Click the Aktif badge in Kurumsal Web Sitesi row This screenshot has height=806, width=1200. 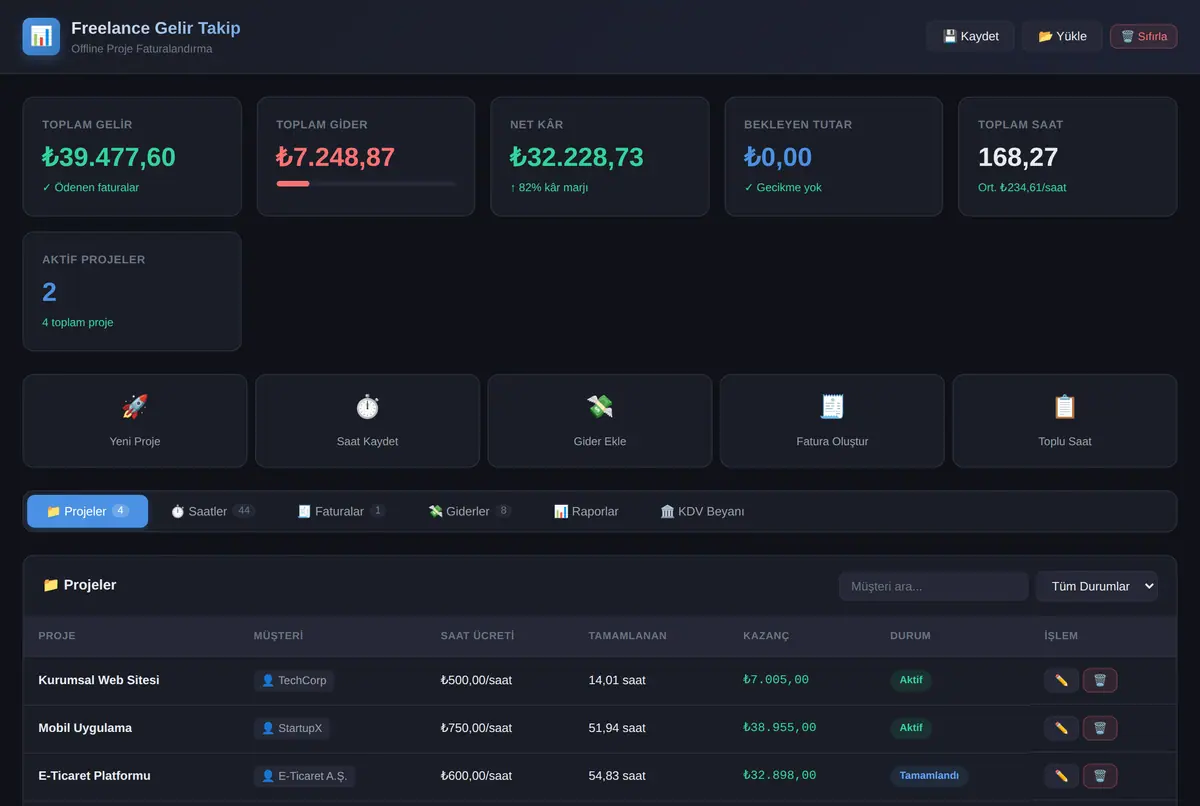[x=911, y=680]
